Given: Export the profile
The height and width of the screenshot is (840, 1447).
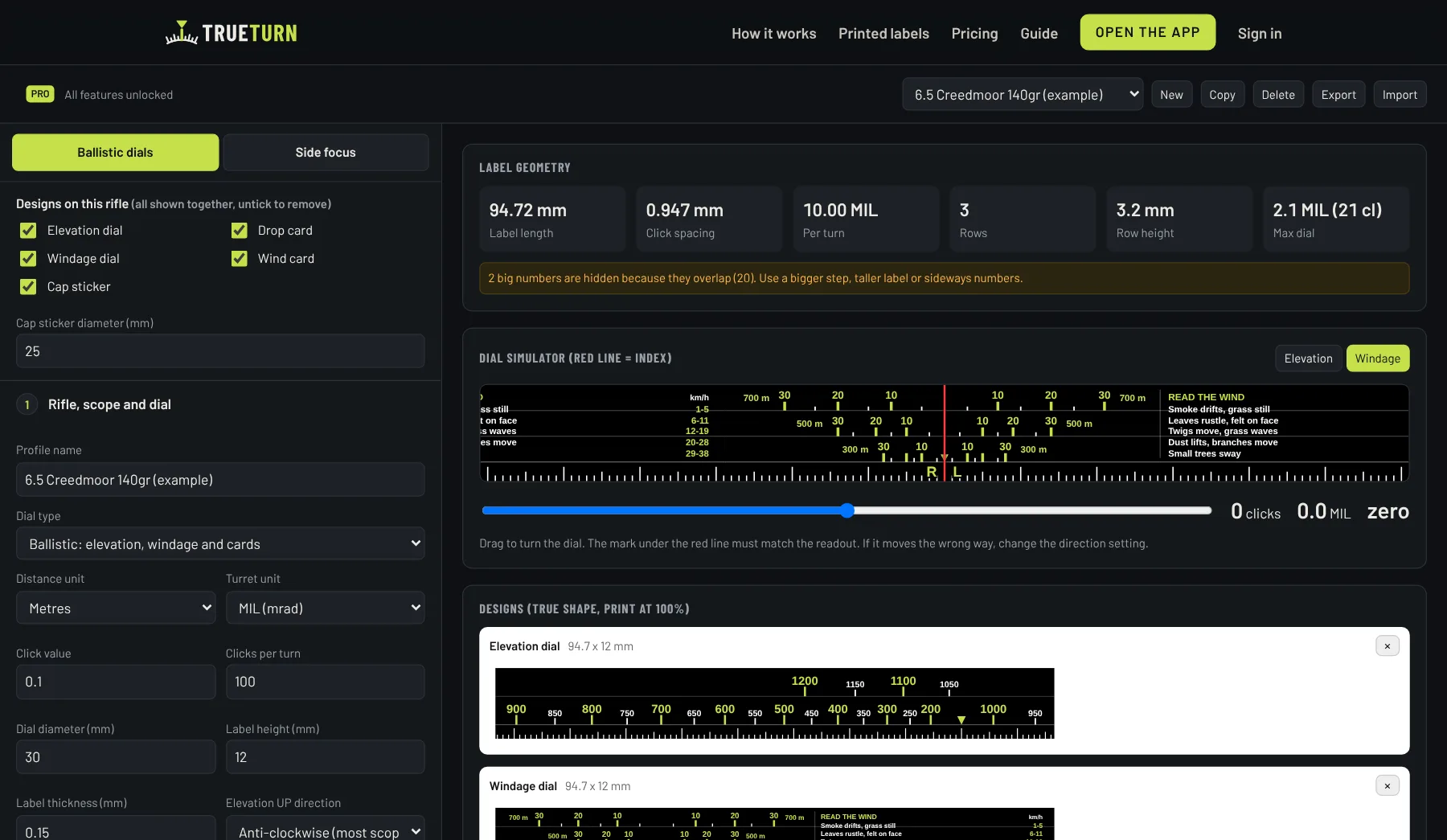Looking at the screenshot, I should tap(1338, 94).
